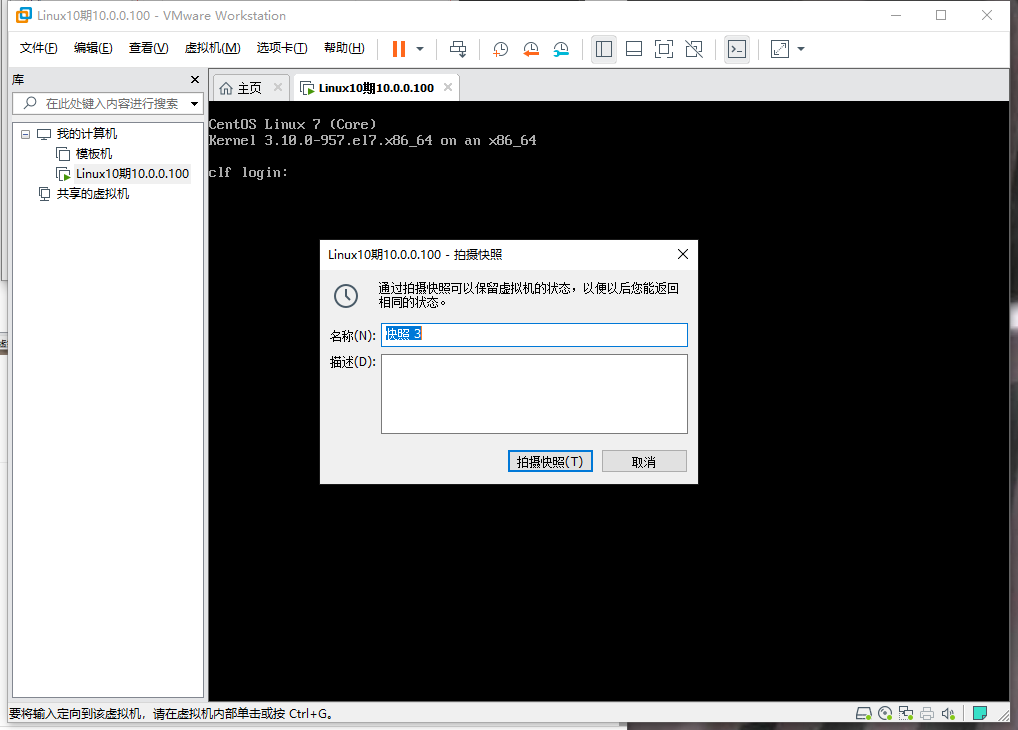Click the status bar hint about Ctrl+G
The width and height of the screenshot is (1018, 730).
[x=172, y=714]
